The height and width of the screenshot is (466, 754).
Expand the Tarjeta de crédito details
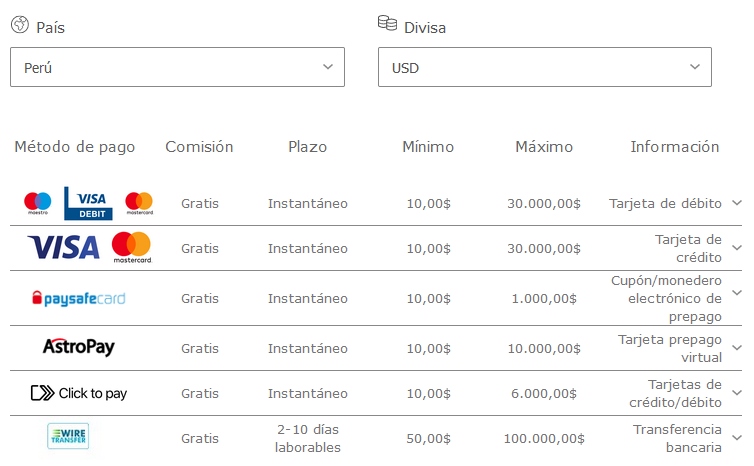click(737, 248)
